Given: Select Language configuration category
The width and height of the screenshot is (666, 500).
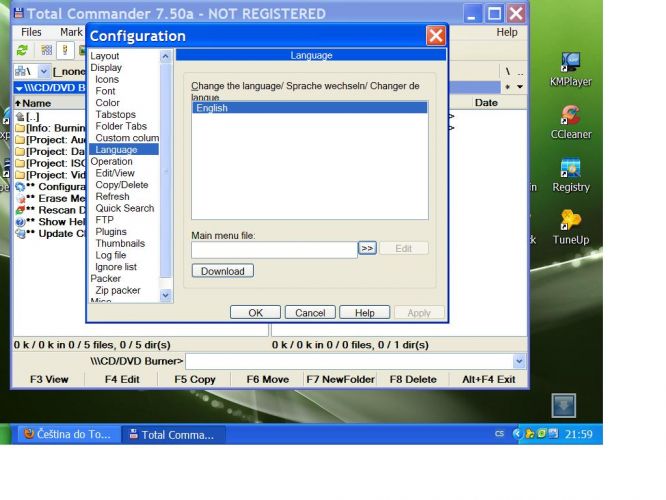Looking at the screenshot, I should 124,150.
